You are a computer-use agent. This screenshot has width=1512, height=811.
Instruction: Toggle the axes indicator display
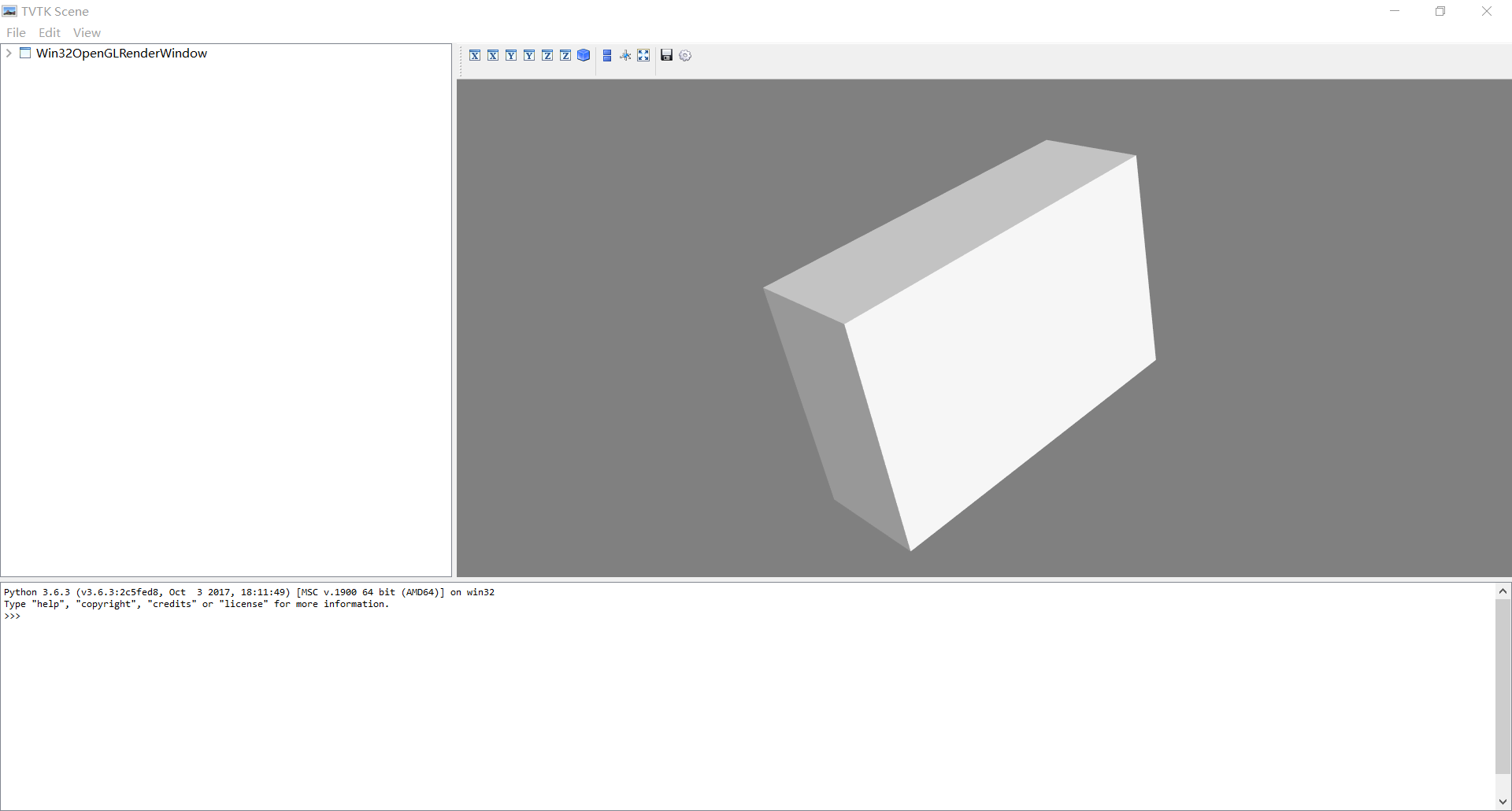pos(624,55)
